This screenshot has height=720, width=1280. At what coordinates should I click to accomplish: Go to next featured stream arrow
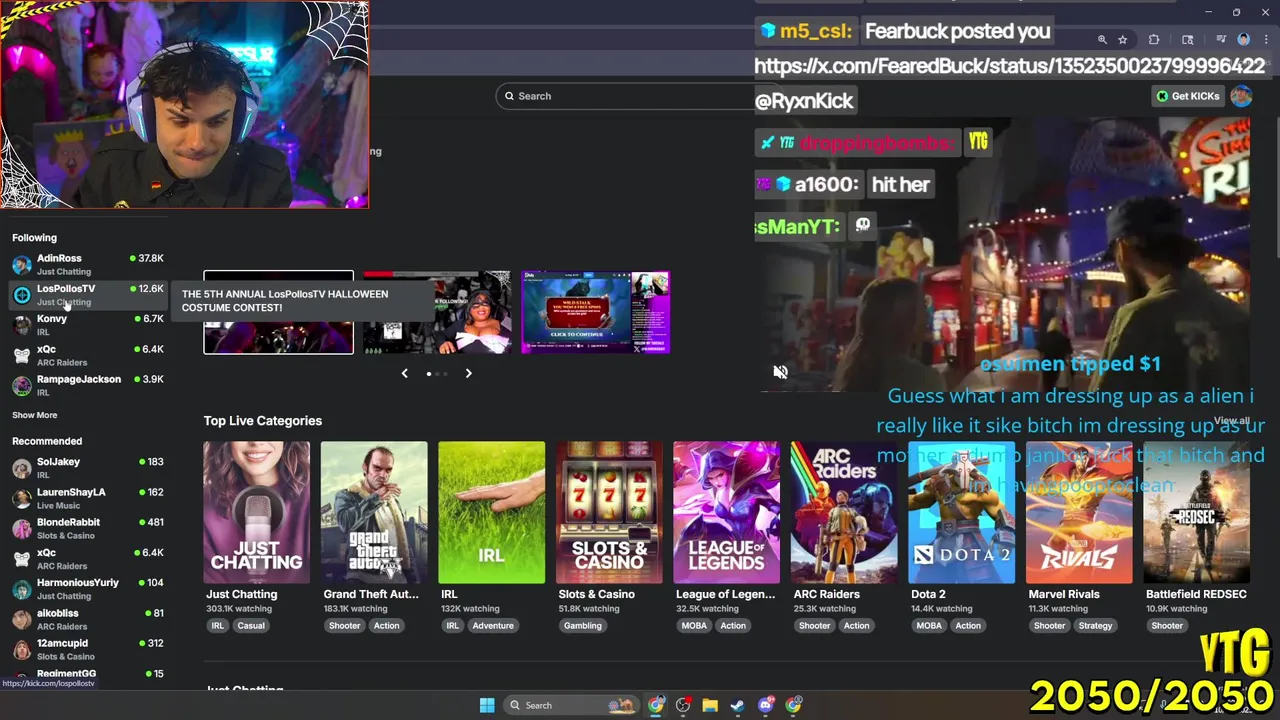coord(468,373)
